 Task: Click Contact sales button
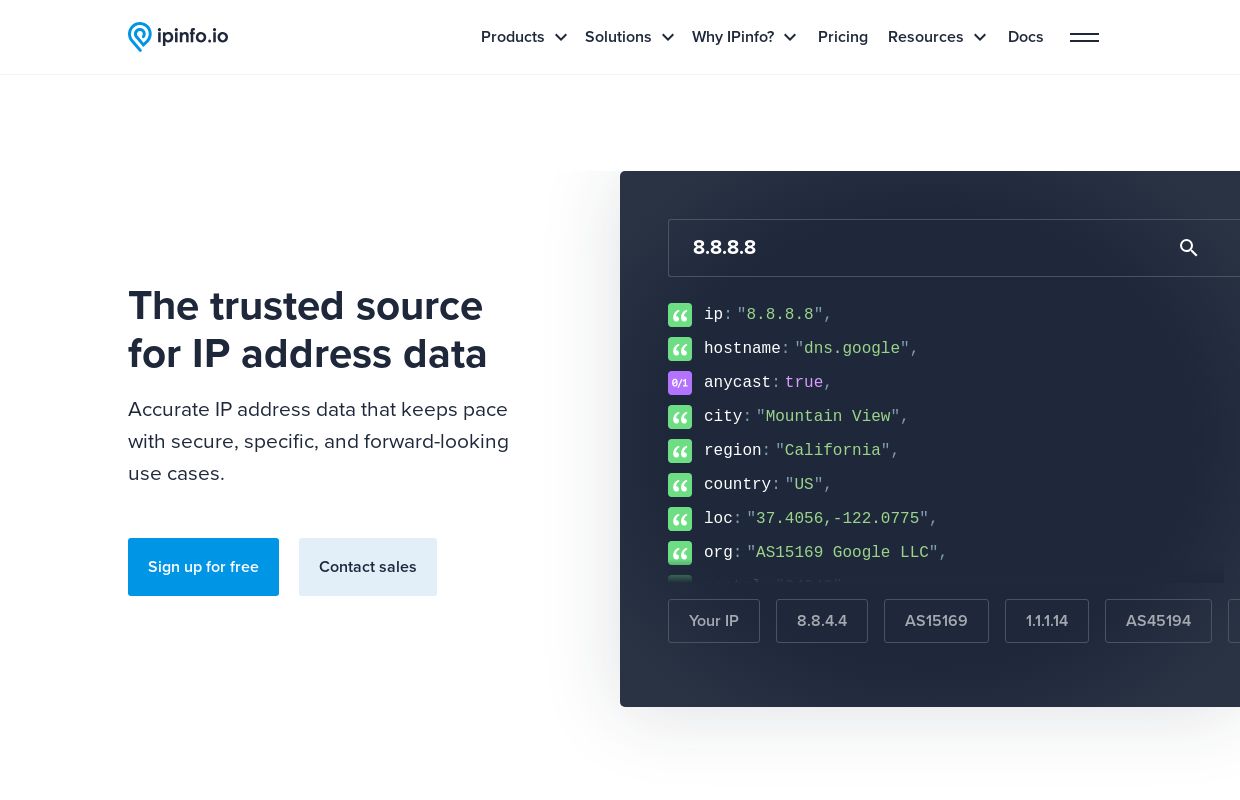368,567
